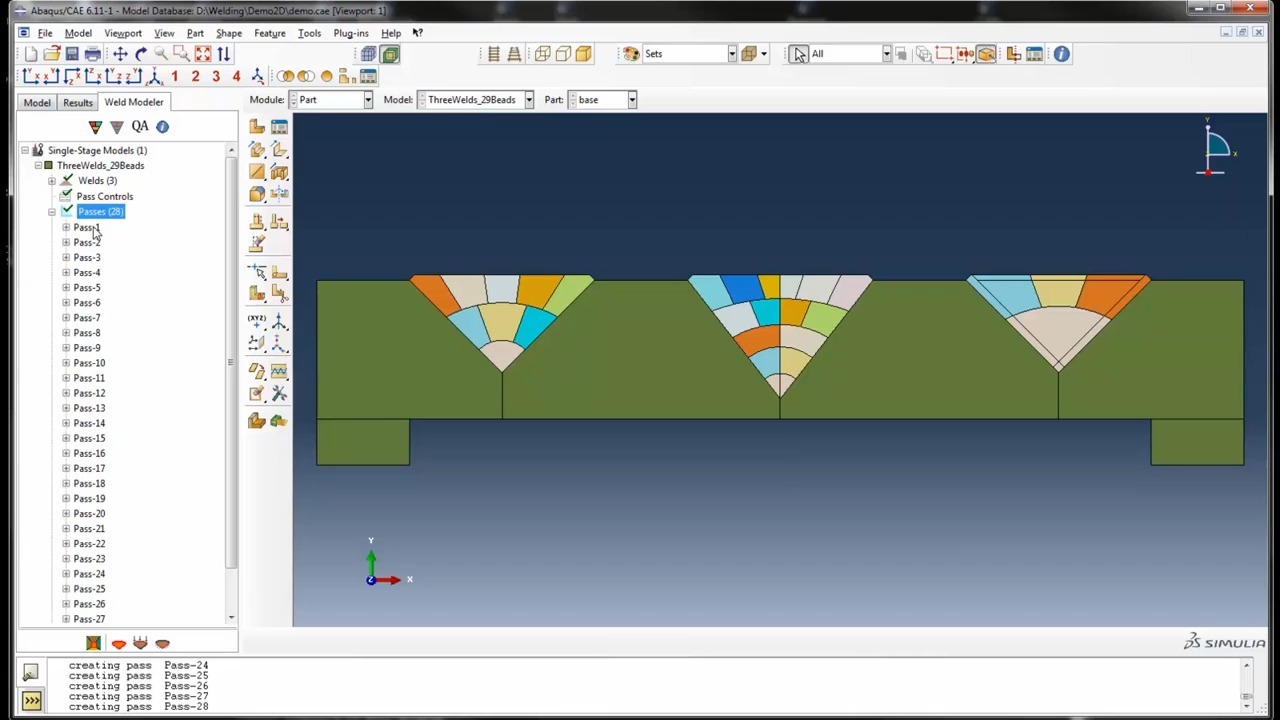This screenshot has height=720, width=1280.
Task: Click the Create Part icon
Action: click(x=257, y=126)
